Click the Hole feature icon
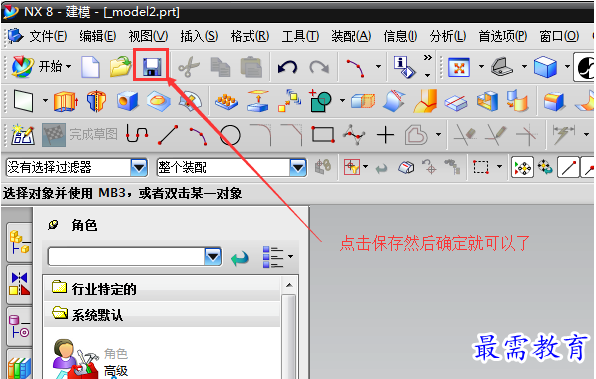The height and width of the screenshot is (379, 596). tap(127, 101)
